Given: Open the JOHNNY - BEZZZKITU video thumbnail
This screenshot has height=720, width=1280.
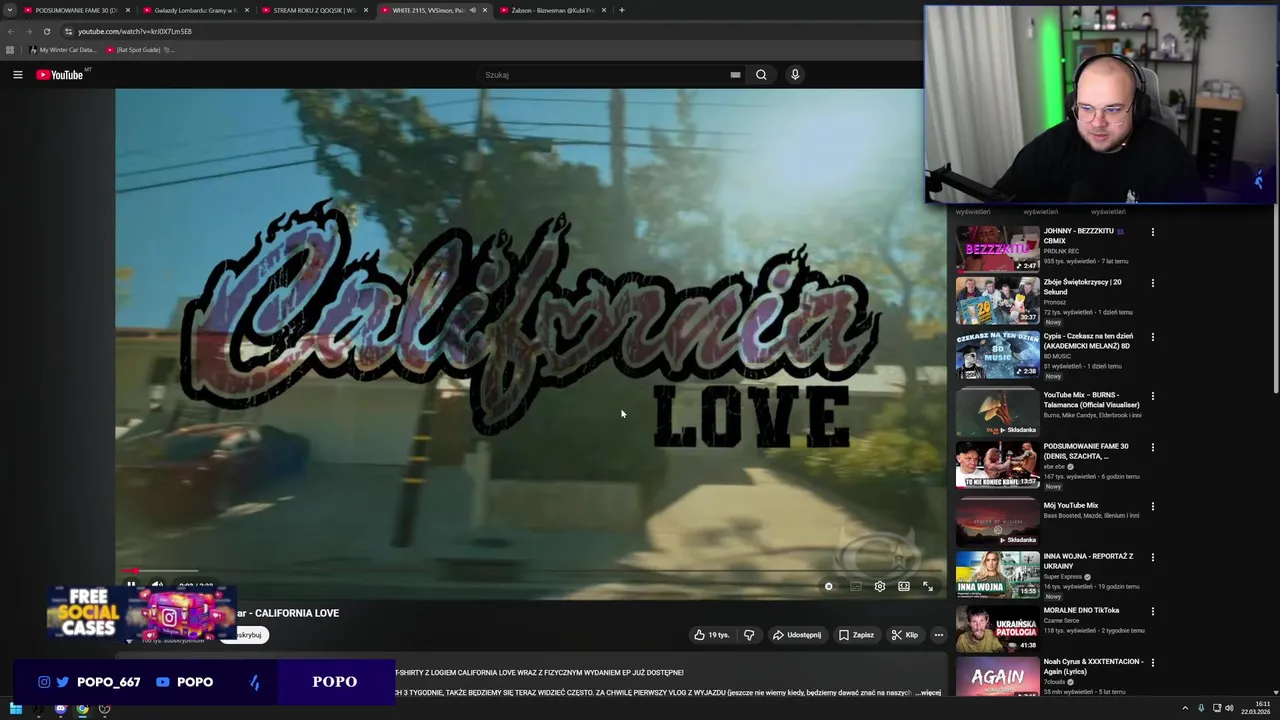Looking at the screenshot, I should pyautogui.click(x=997, y=249).
